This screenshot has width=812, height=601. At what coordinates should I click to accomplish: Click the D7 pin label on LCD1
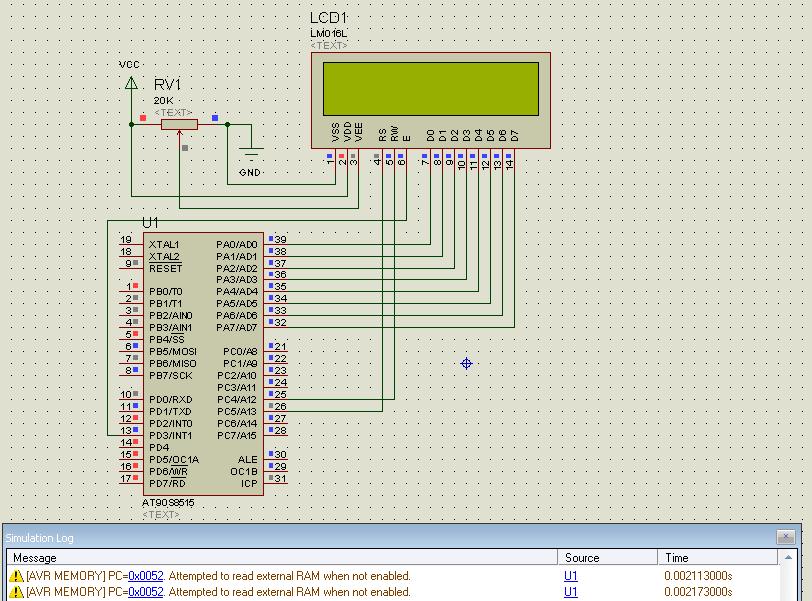coord(514,136)
